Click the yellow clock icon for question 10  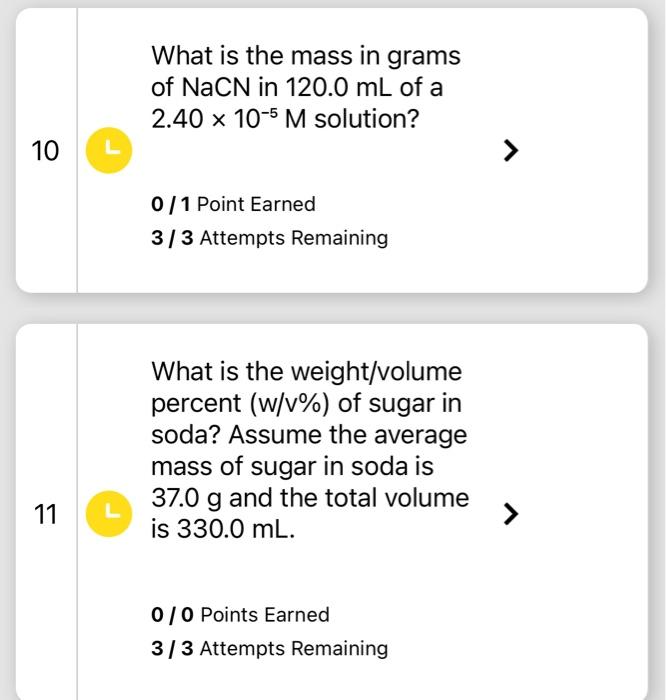(x=109, y=150)
